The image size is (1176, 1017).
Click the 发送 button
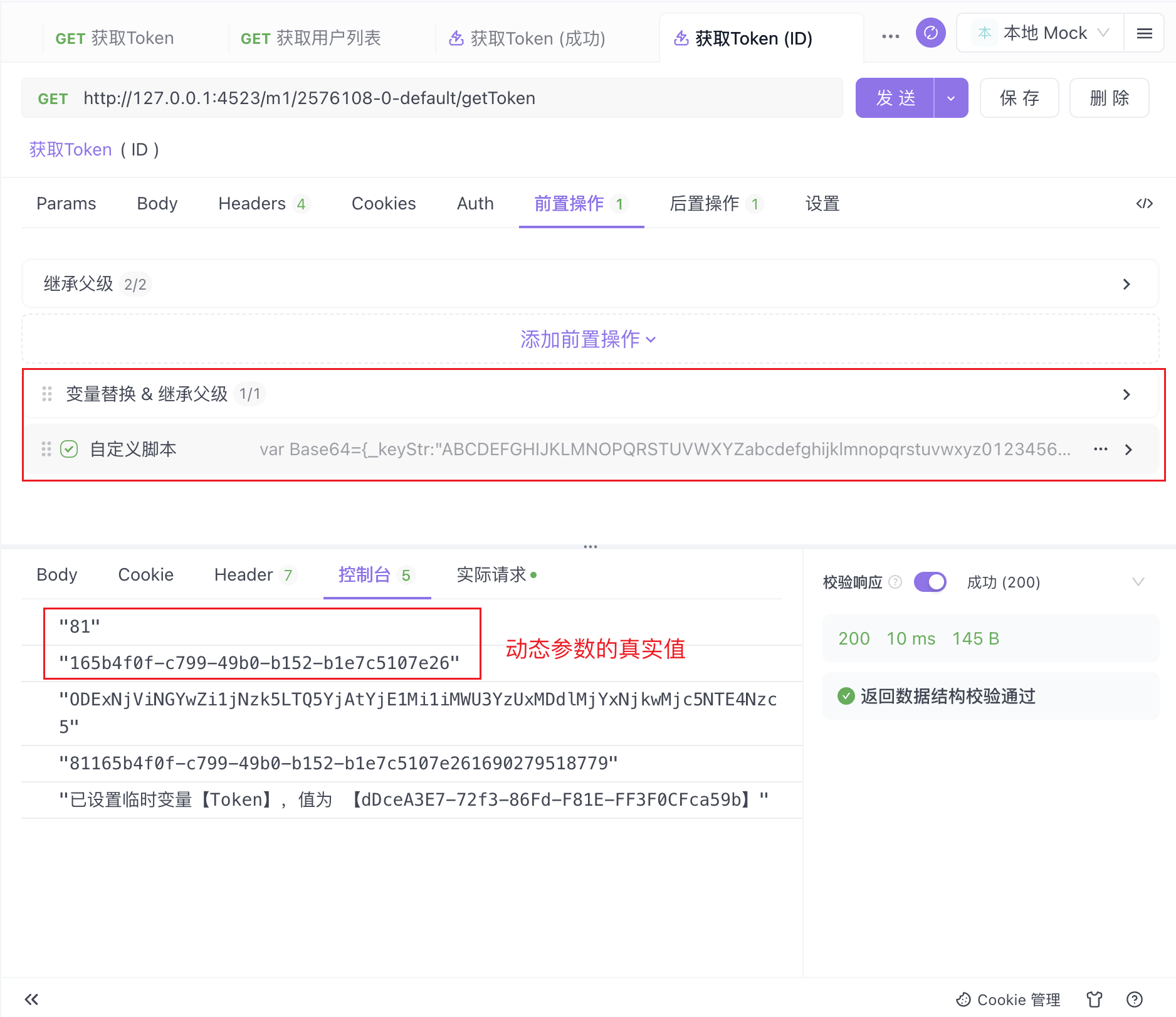[x=896, y=98]
